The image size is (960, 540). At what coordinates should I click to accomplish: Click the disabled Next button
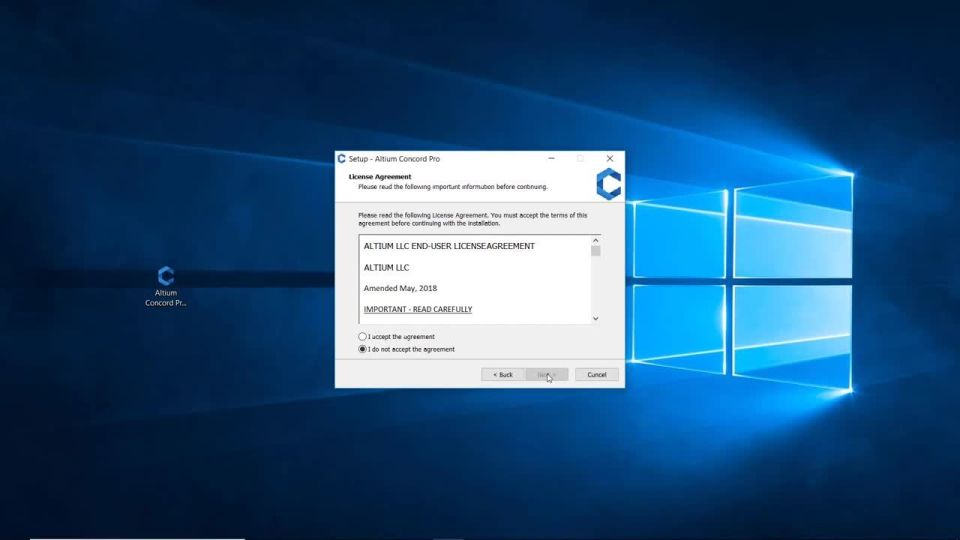coord(547,375)
